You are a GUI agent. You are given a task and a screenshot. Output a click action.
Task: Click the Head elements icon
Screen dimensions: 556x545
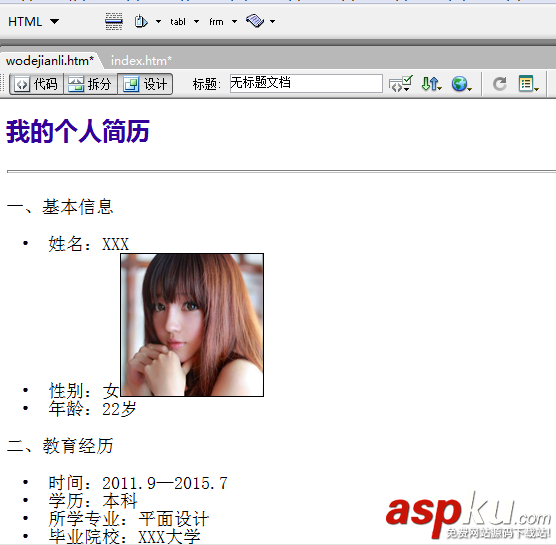(141, 22)
